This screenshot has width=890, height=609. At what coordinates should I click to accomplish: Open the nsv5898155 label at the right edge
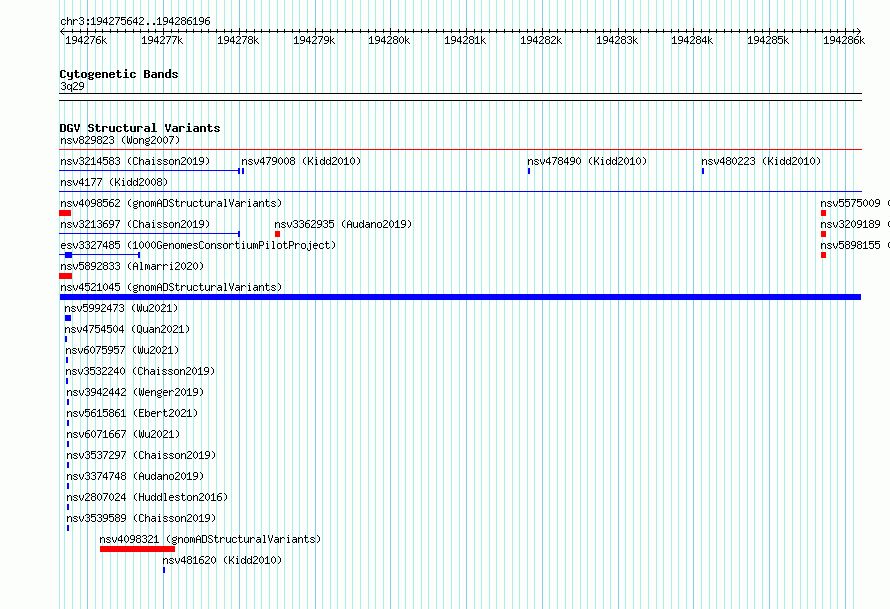(x=854, y=245)
